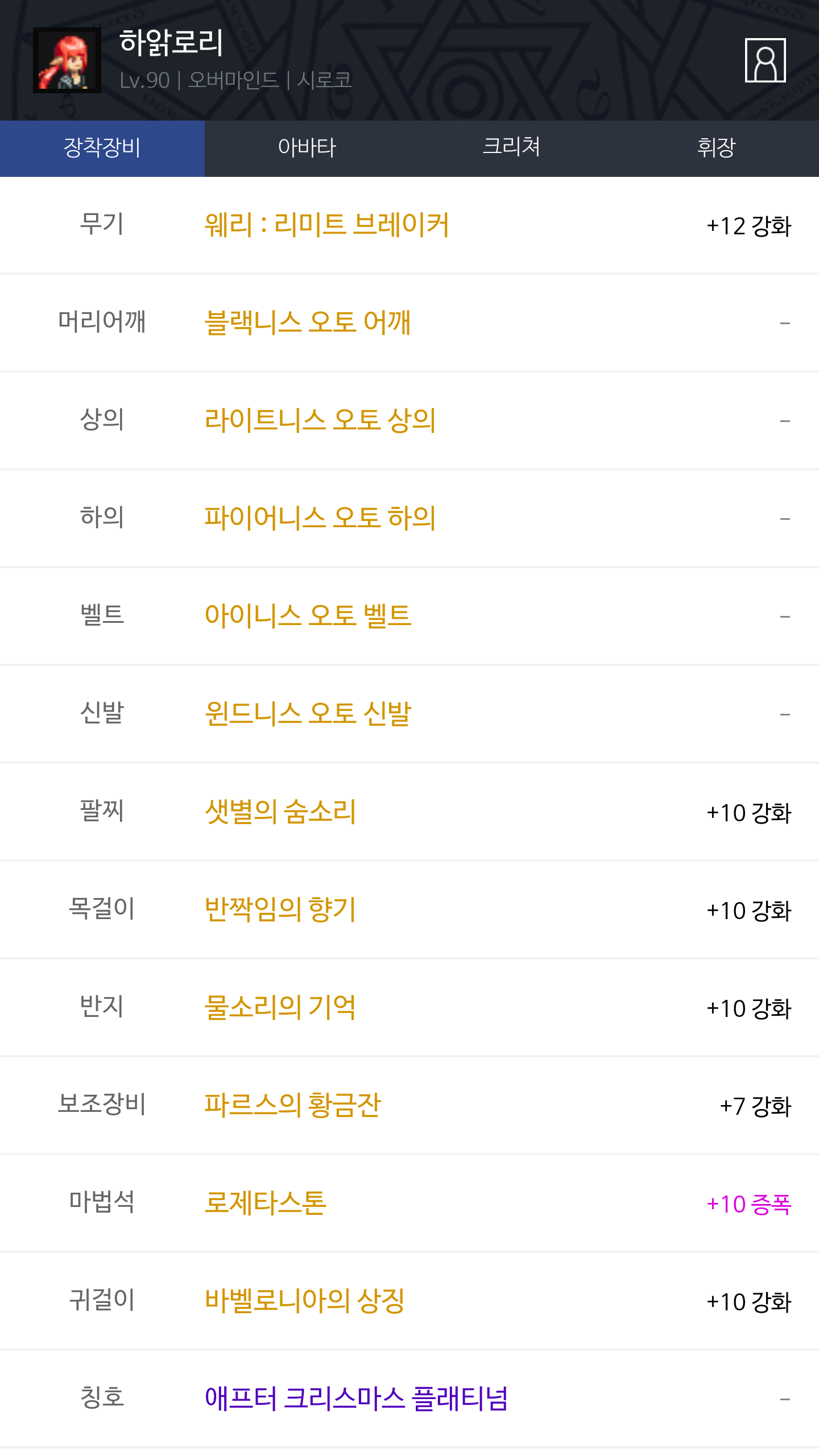This screenshot has height=1456, width=819.
Task: Open 윈드니스 오토 신발 item
Action: tap(308, 714)
